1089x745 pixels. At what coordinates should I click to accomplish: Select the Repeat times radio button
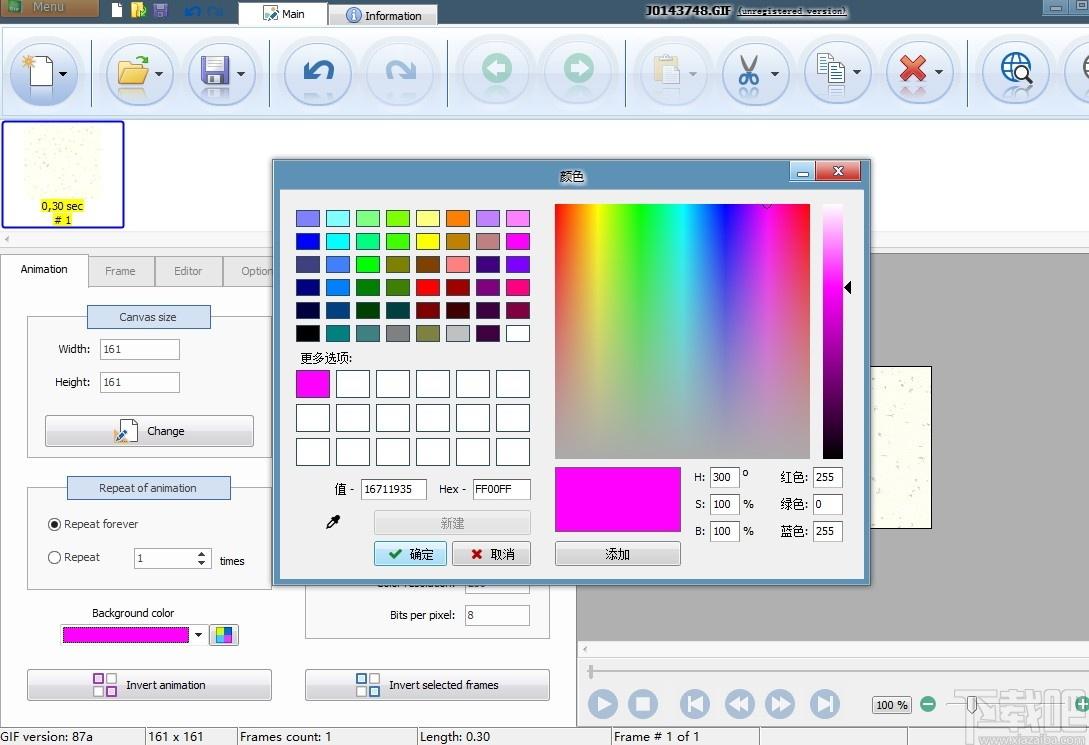coord(54,558)
